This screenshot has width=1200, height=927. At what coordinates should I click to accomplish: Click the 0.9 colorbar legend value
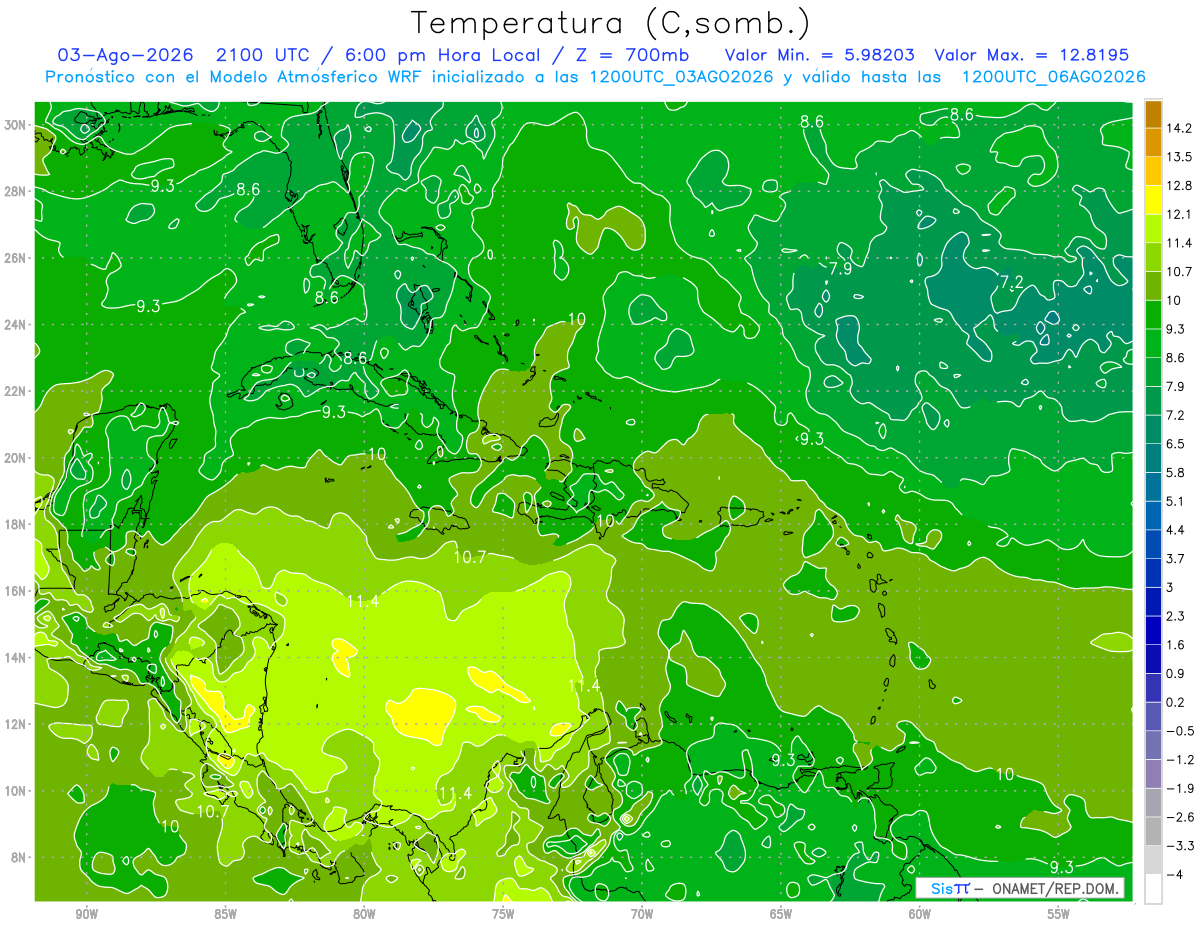coord(1177,673)
